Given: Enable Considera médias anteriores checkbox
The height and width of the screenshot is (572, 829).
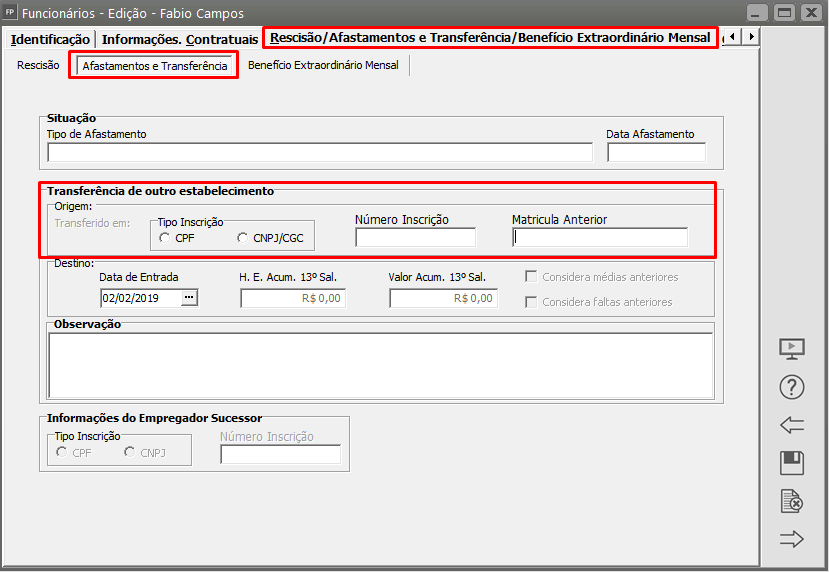Looking at the screenshot, I should pos(532,277).
